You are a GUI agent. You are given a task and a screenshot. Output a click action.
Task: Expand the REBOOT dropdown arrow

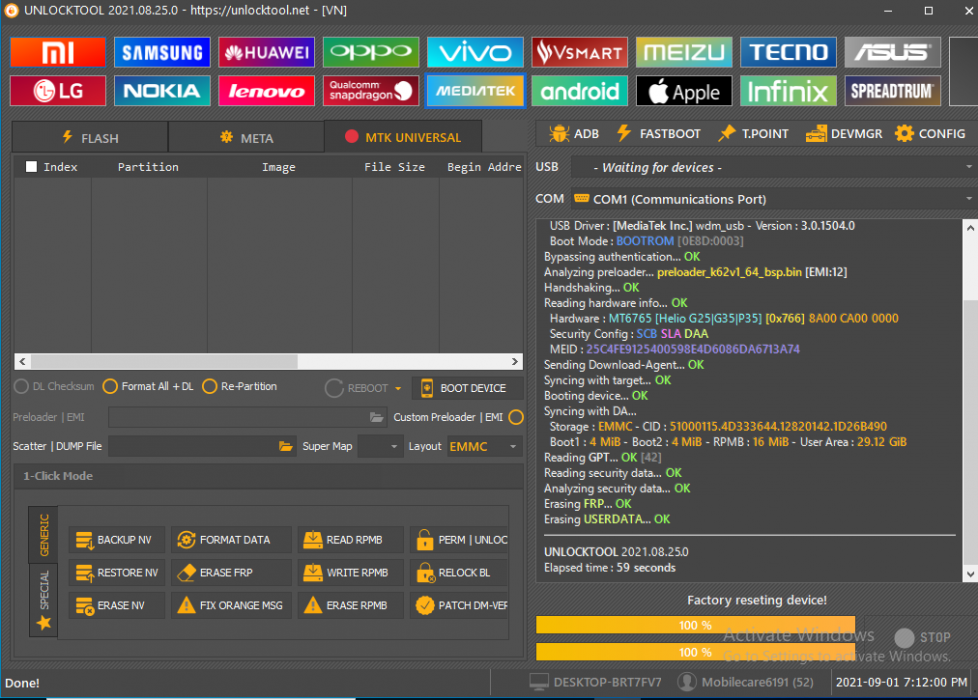click(x=398, y=388)
